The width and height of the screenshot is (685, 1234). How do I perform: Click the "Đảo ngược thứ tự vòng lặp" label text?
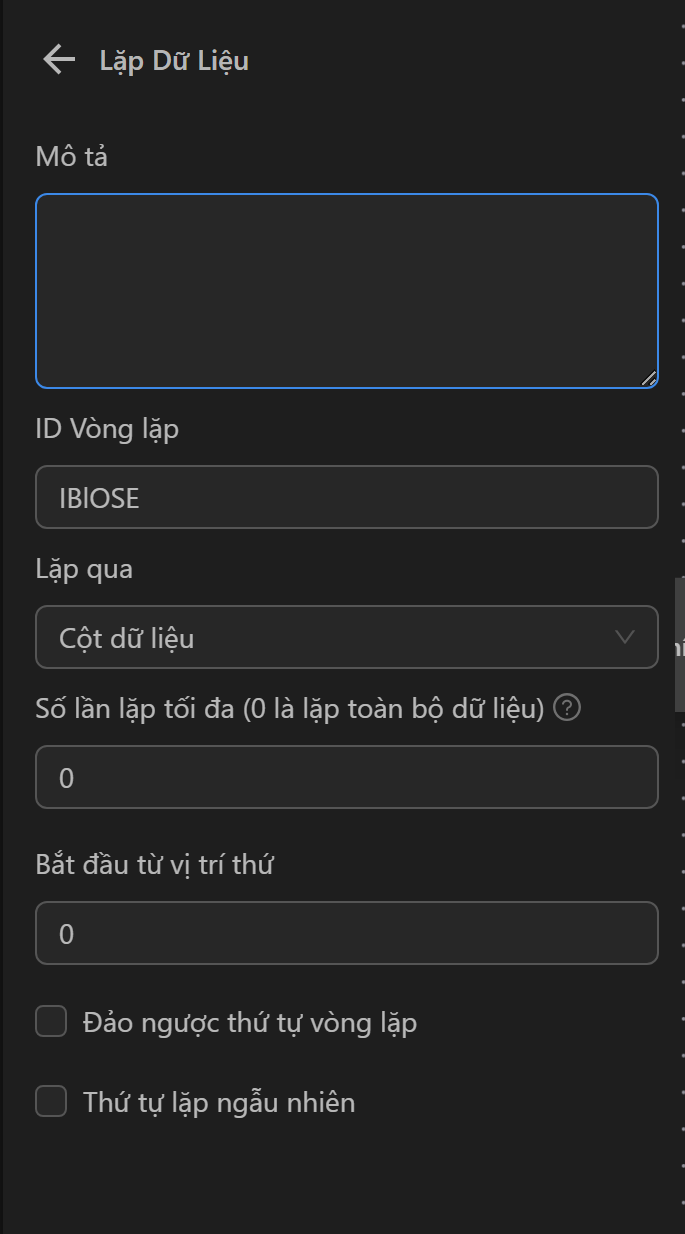point(250,1023)
